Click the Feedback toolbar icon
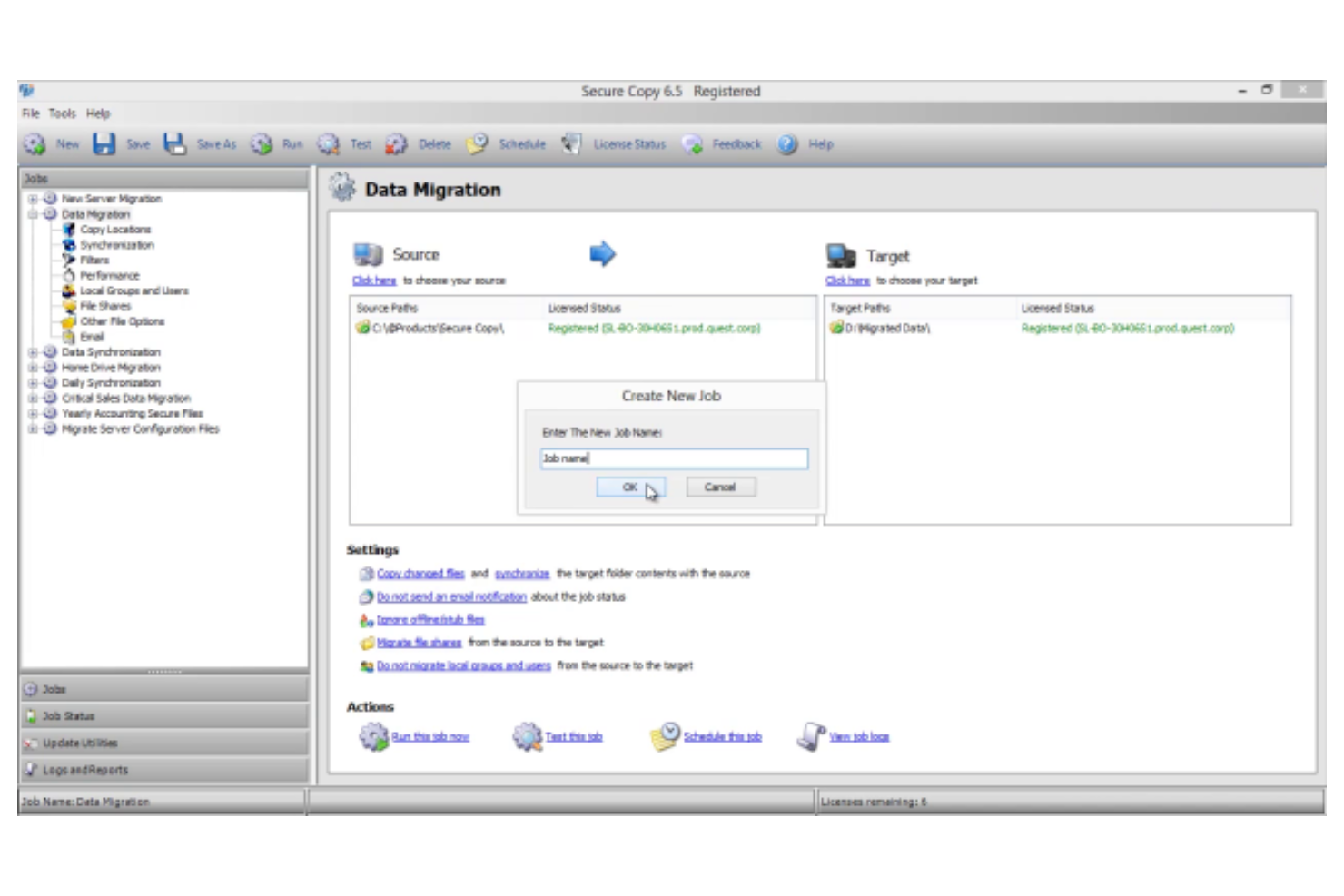The width and height of the screenshot is (1344, 896). tap(692, 144)
